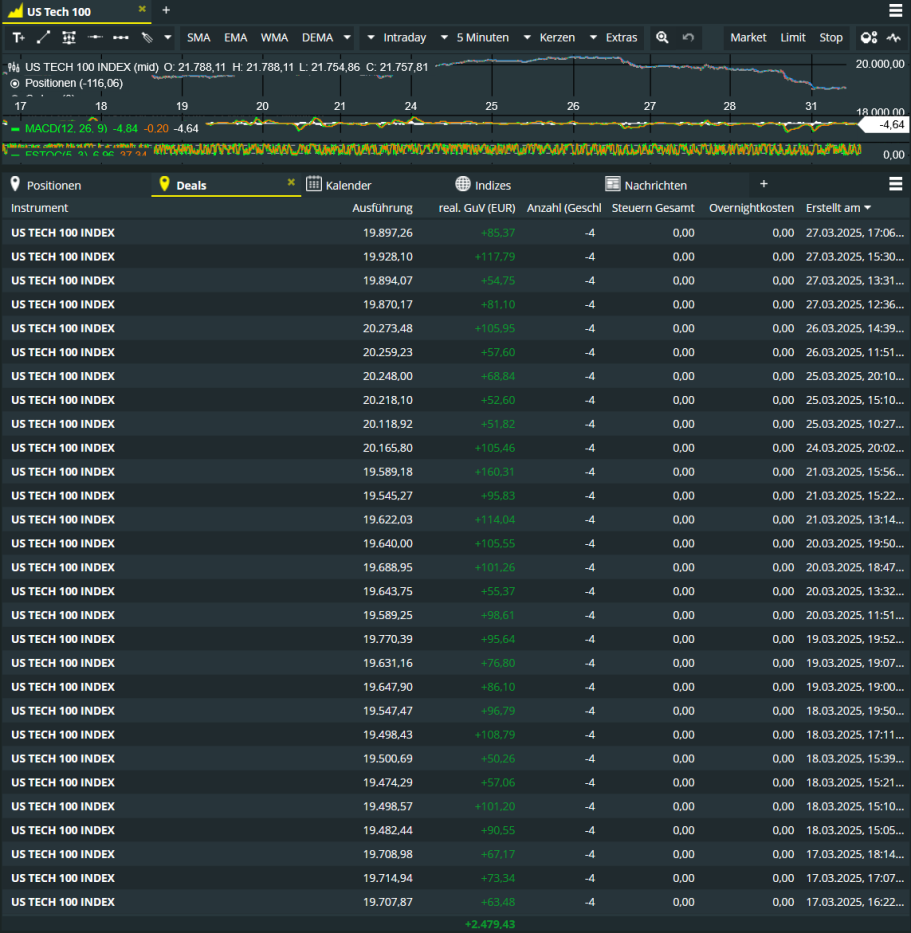Click the waveform chart icon

[x=894, y=37]
